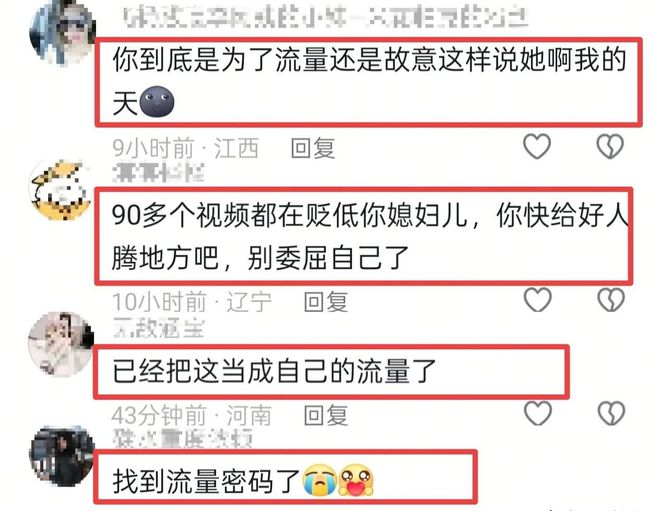Reply to the 10小时前 Liaoning comment
The width and height of the screenshot is (660, 511).
(x=326, y=301)
